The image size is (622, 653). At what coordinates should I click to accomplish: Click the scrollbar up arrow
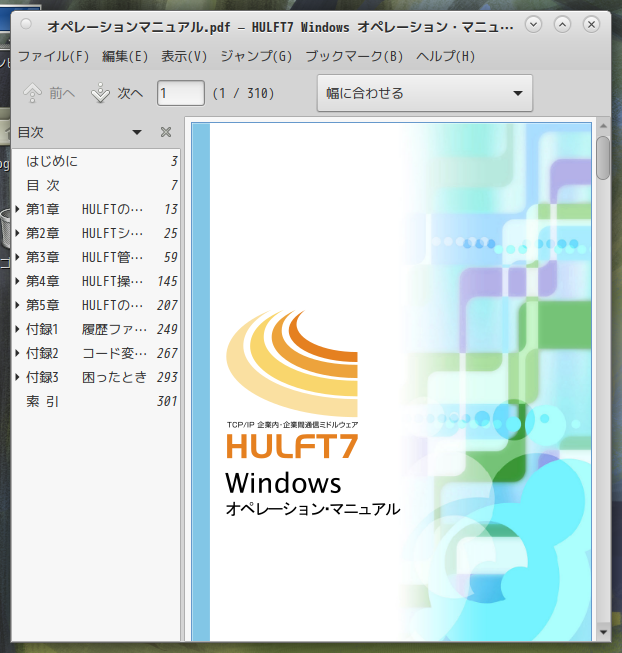tap(603, 126)
